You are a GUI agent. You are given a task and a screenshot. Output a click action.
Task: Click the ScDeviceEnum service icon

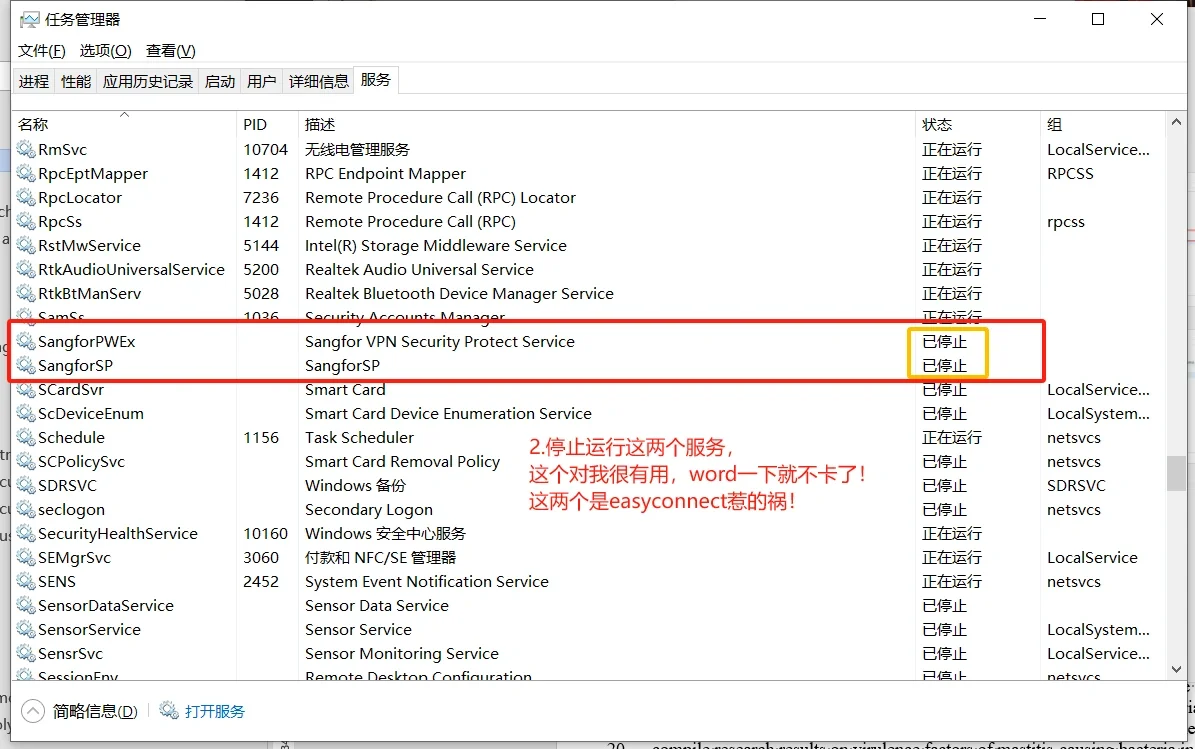tap(26, 414)
